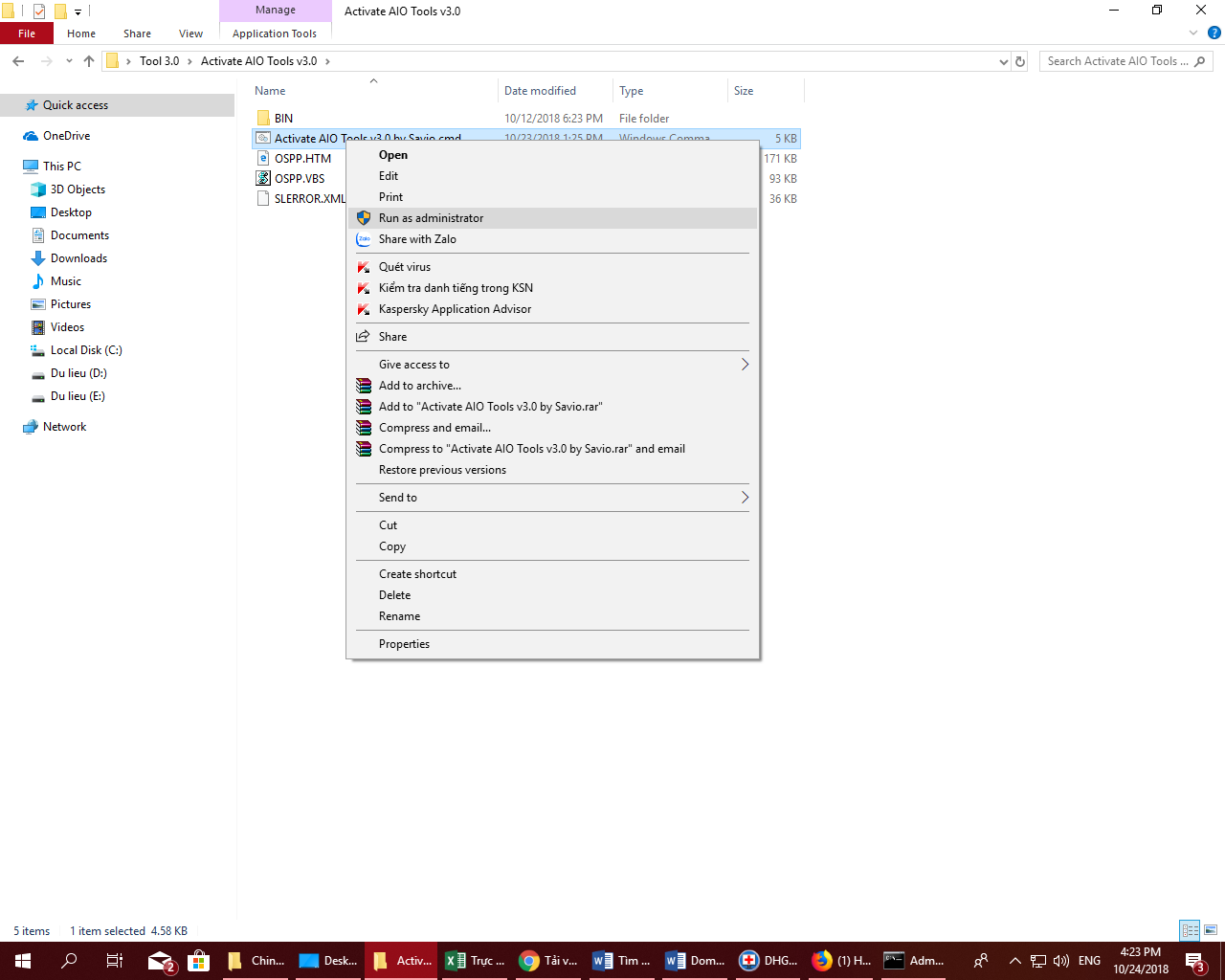Open Action Center notifications in the taskbar

tap(1194, 960)
